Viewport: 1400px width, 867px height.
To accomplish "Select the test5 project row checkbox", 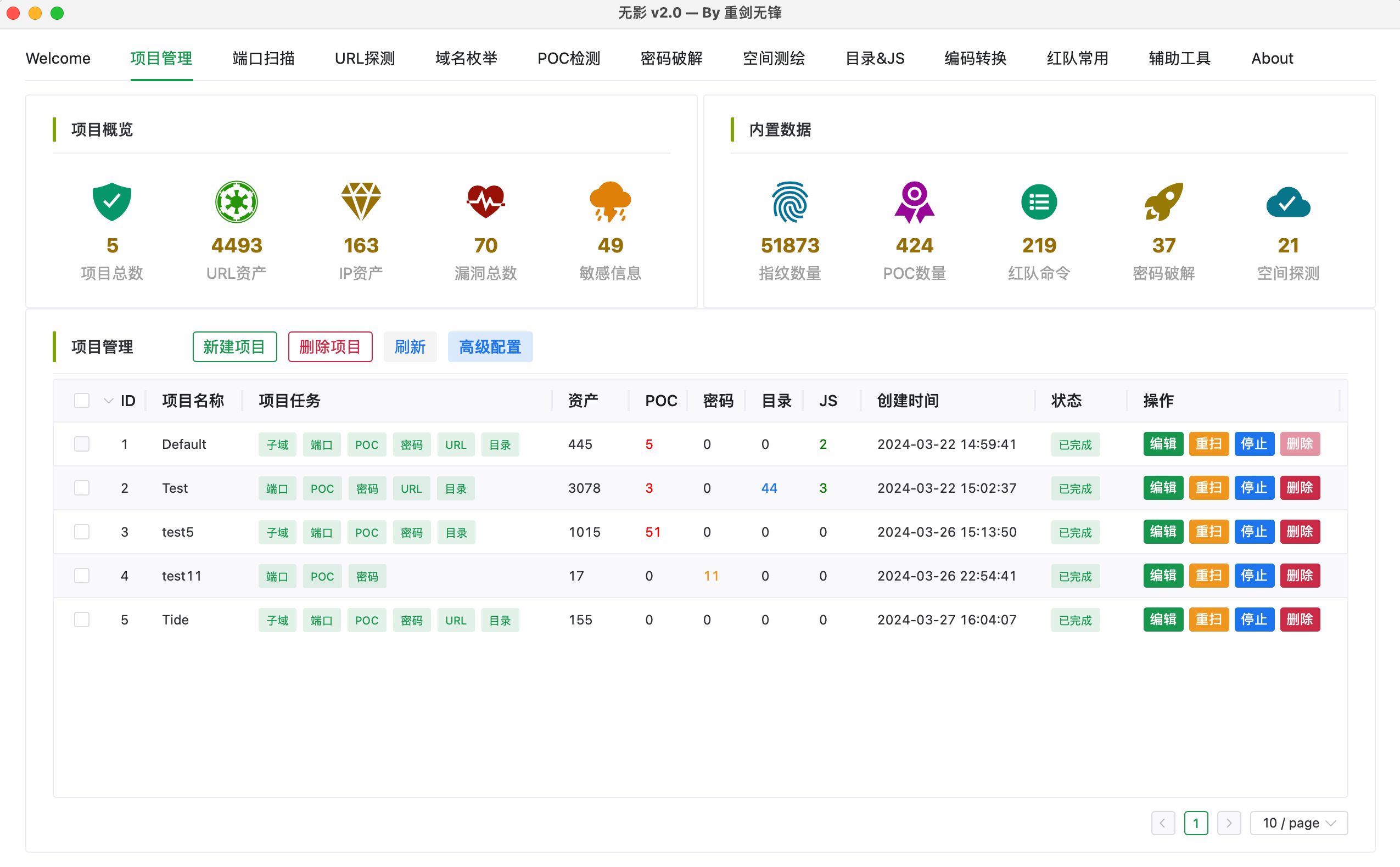I will [82, 532].
